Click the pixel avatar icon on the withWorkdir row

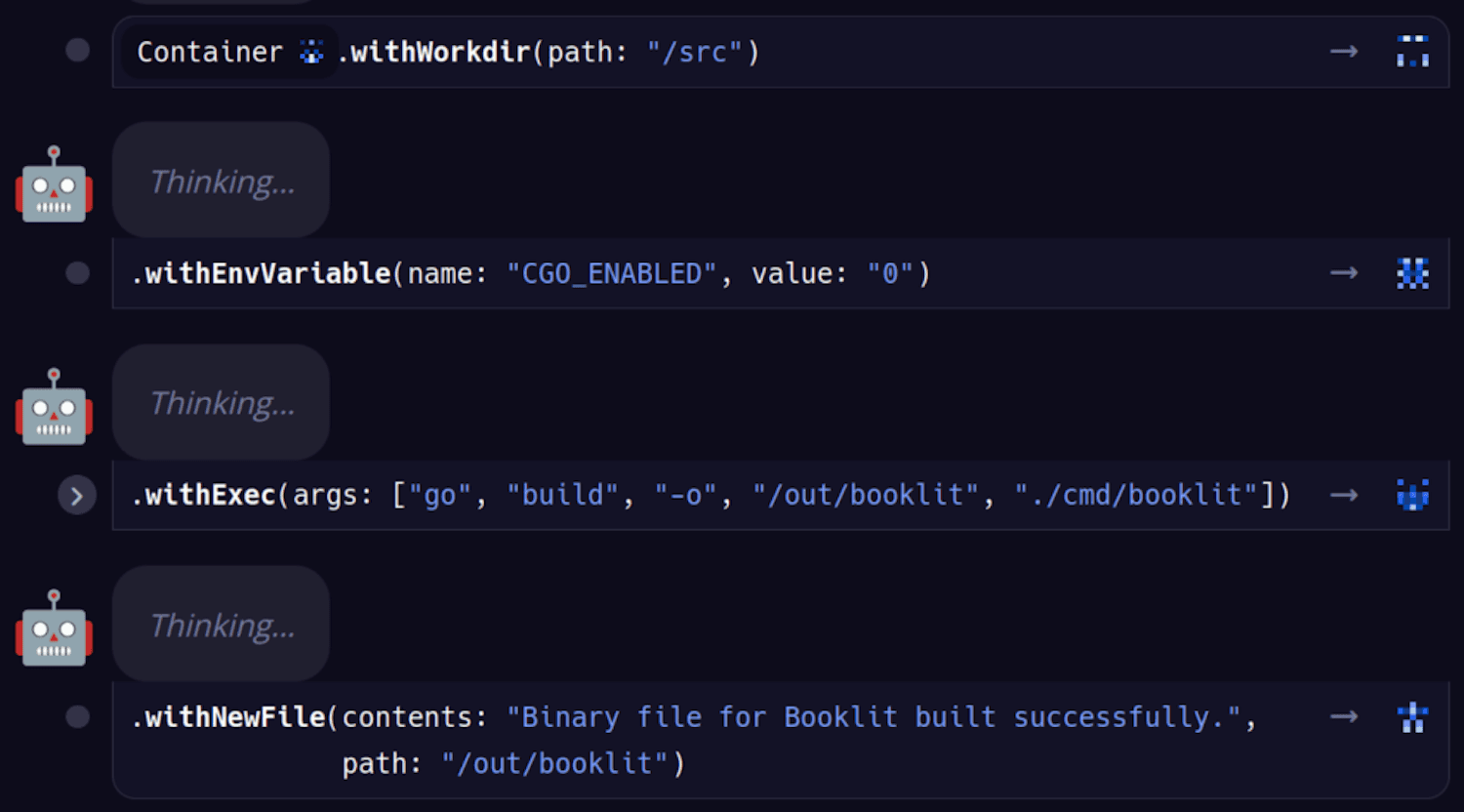[x=1412, y=51]
